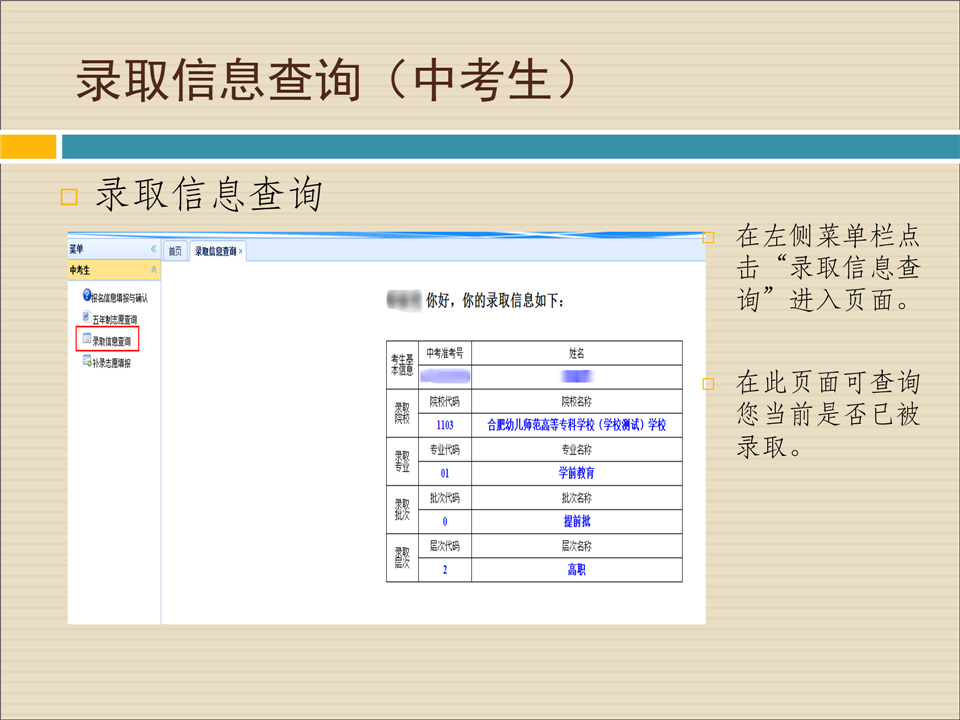960x720 pixels.
Task: Open 五年制志愿查询 in the sidebar
Action: click(x=115, y=319)
